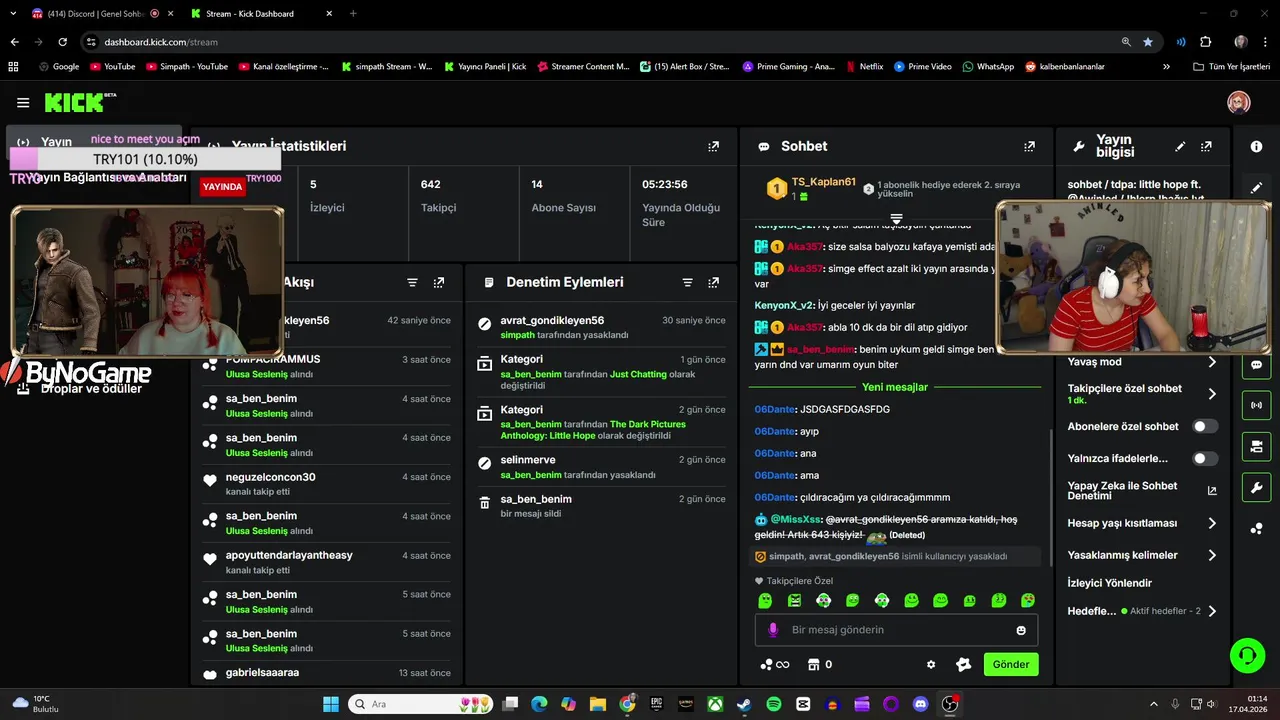
Task: Open the Simpath - YouTube bookmark
Action: click(187, 66)
